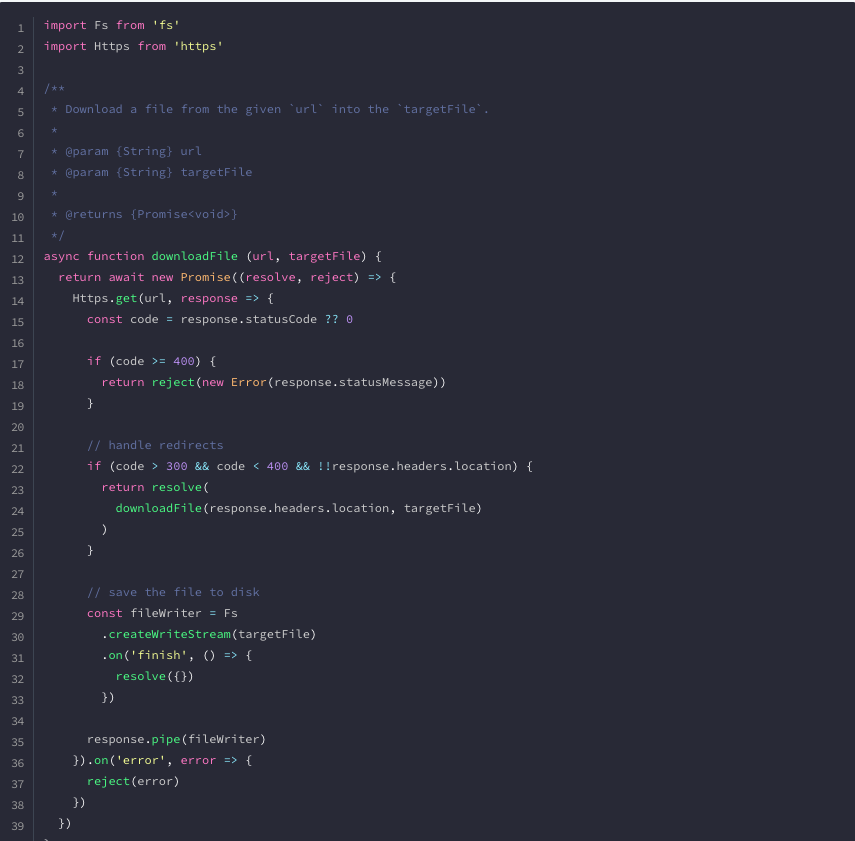Click 'Promise' on line 13
The image size is (855, 841).
click(x=206, y=277)
